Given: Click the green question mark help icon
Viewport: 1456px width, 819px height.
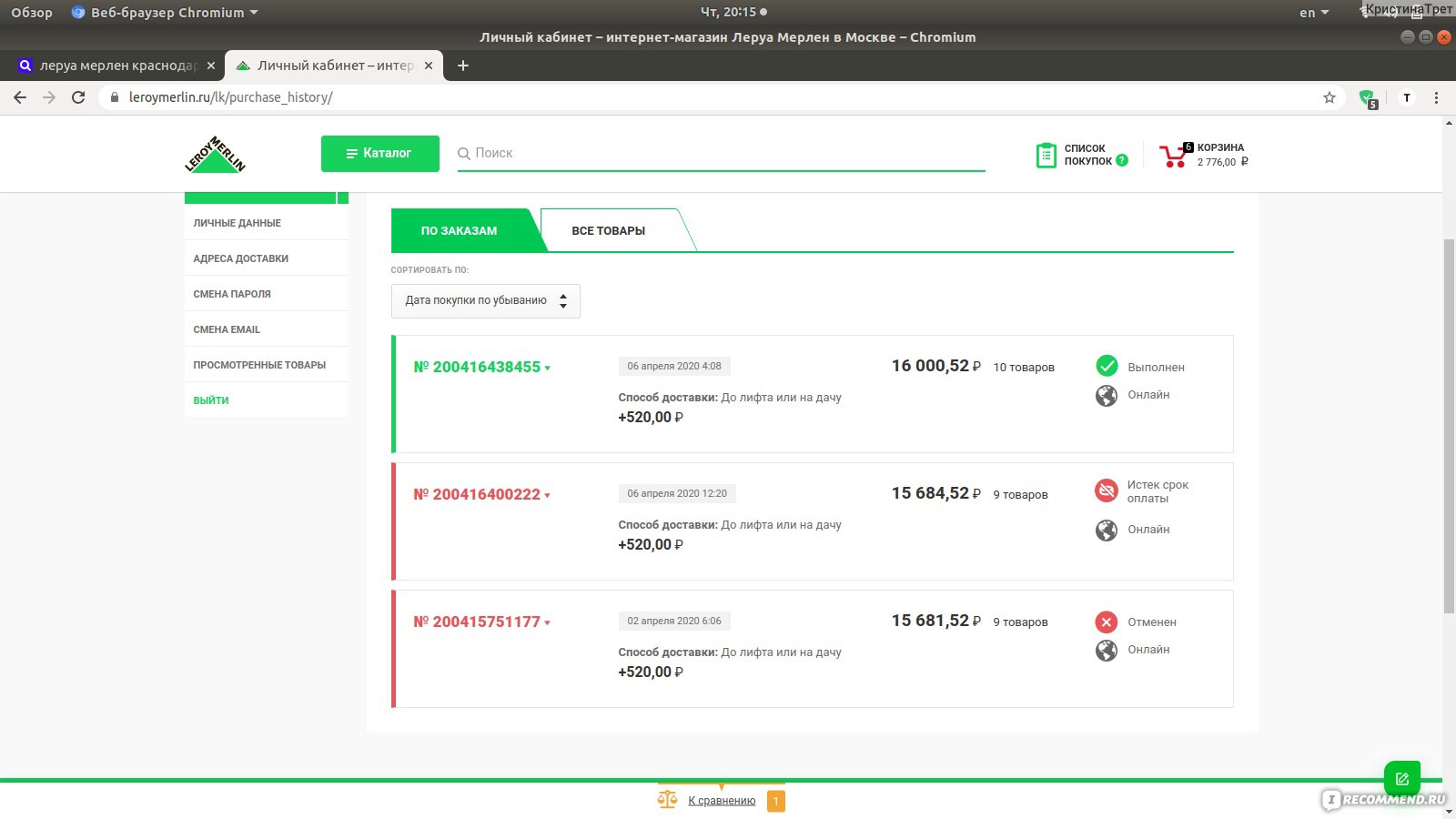Looking at the screenshot, I should coord(1122,161).
